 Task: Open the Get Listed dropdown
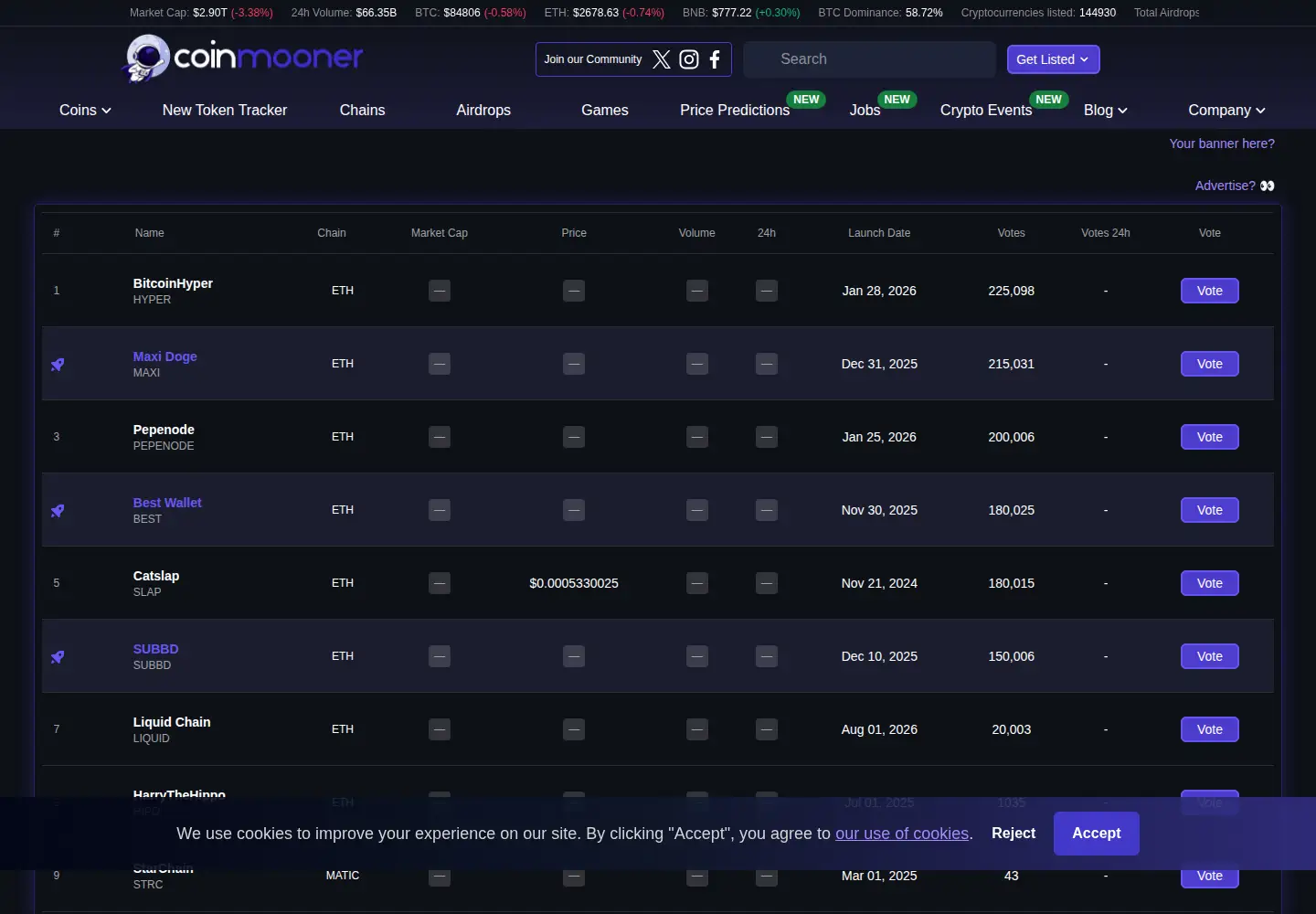tap(1053, 59)
